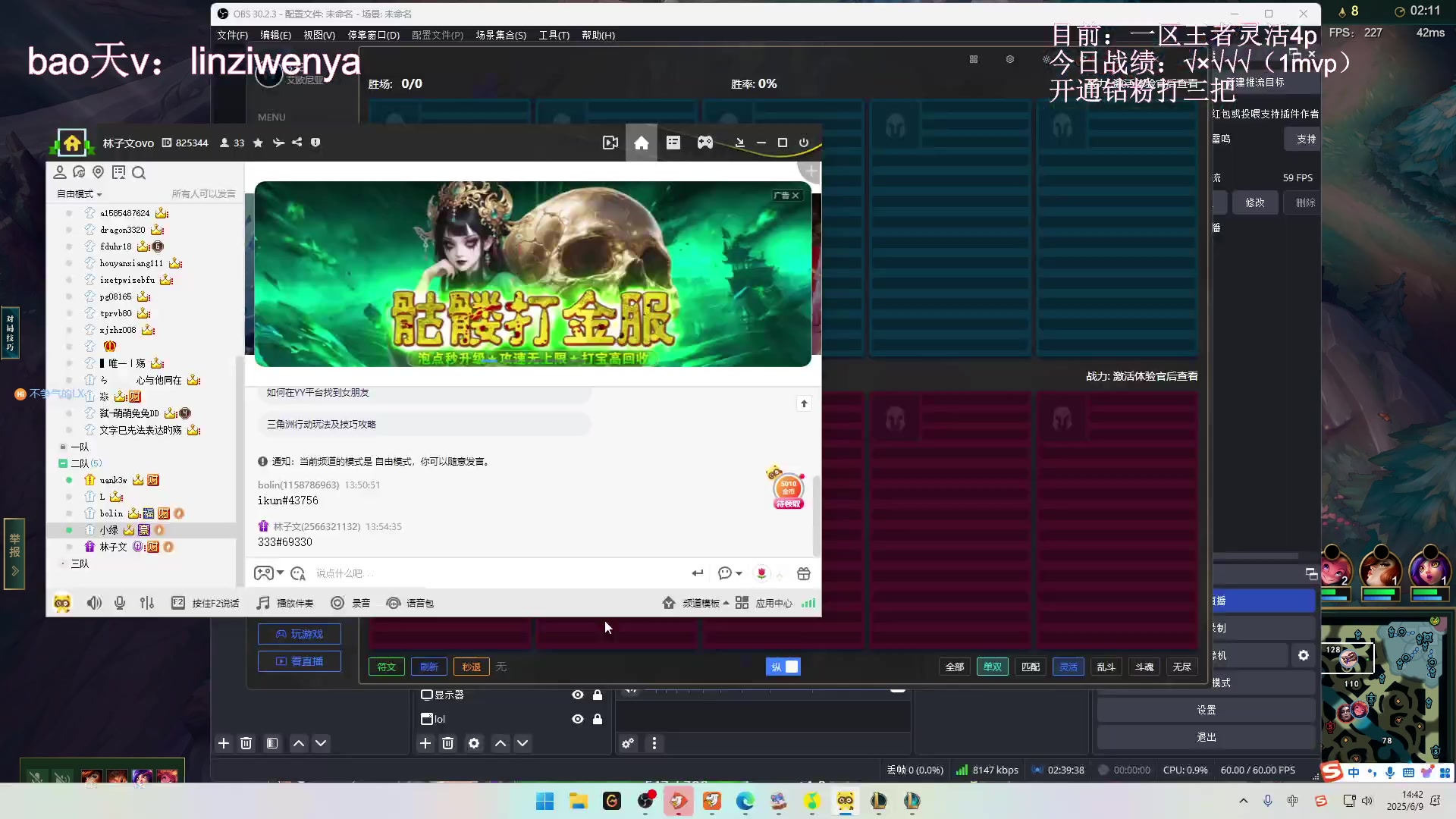This screenshot has height=819, width=1456.
Task: Open the YY channel list panel icon
Action: (x=673, y=143)
